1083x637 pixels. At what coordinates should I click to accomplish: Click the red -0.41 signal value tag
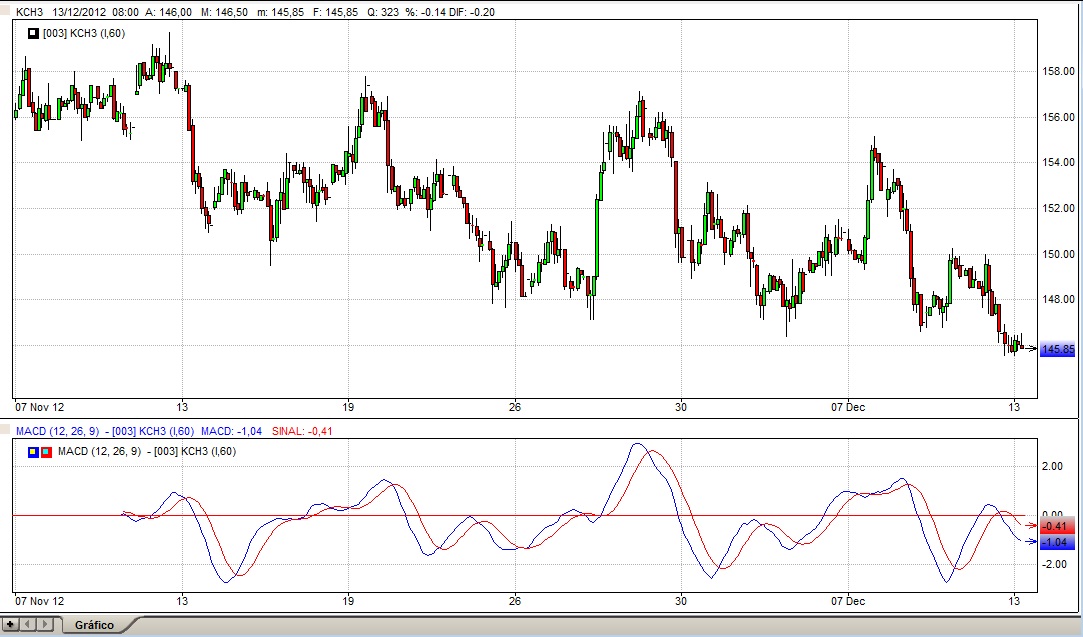click(1057, 526)
